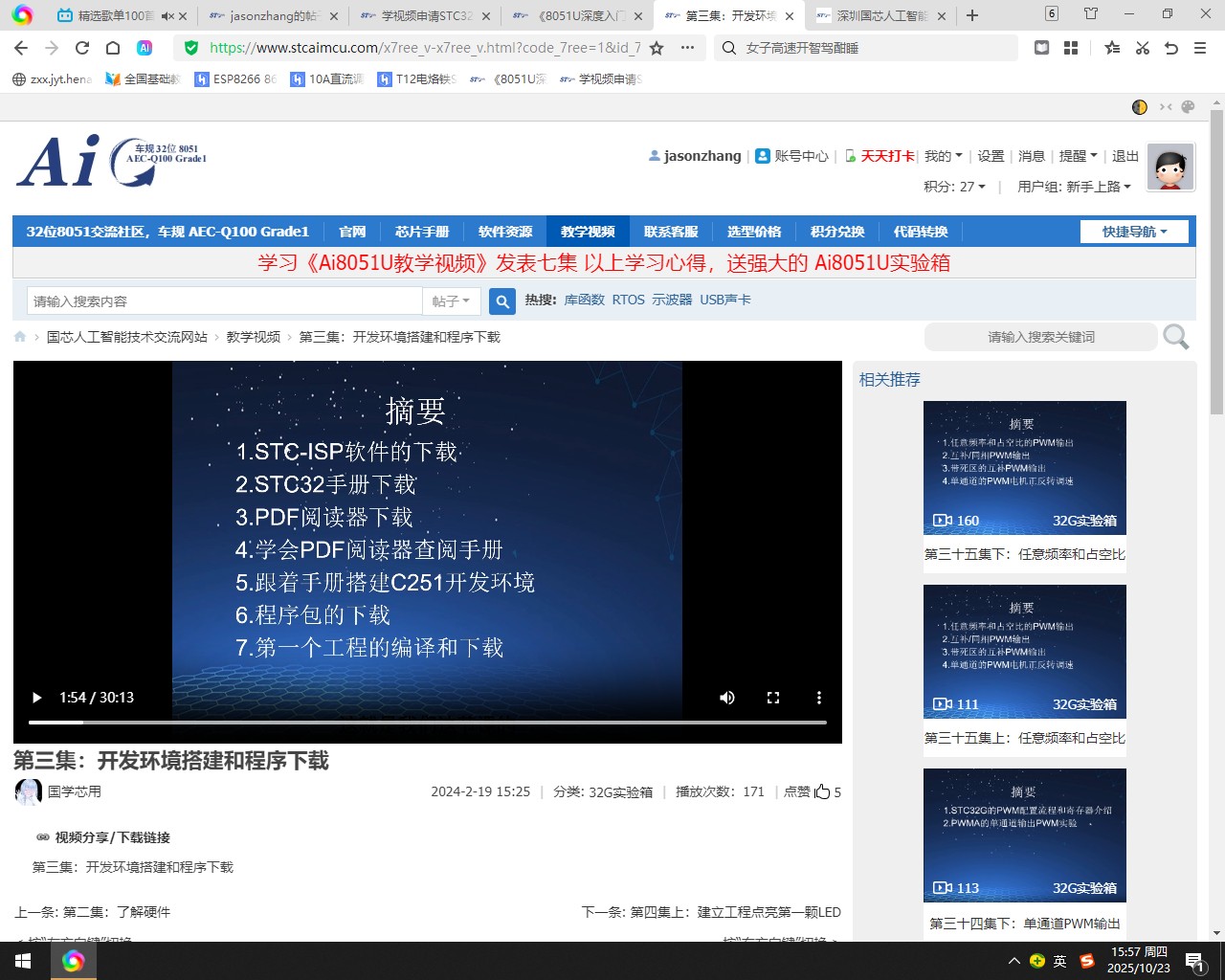Open the 快捷导航 dropdown

[1133, 231]
